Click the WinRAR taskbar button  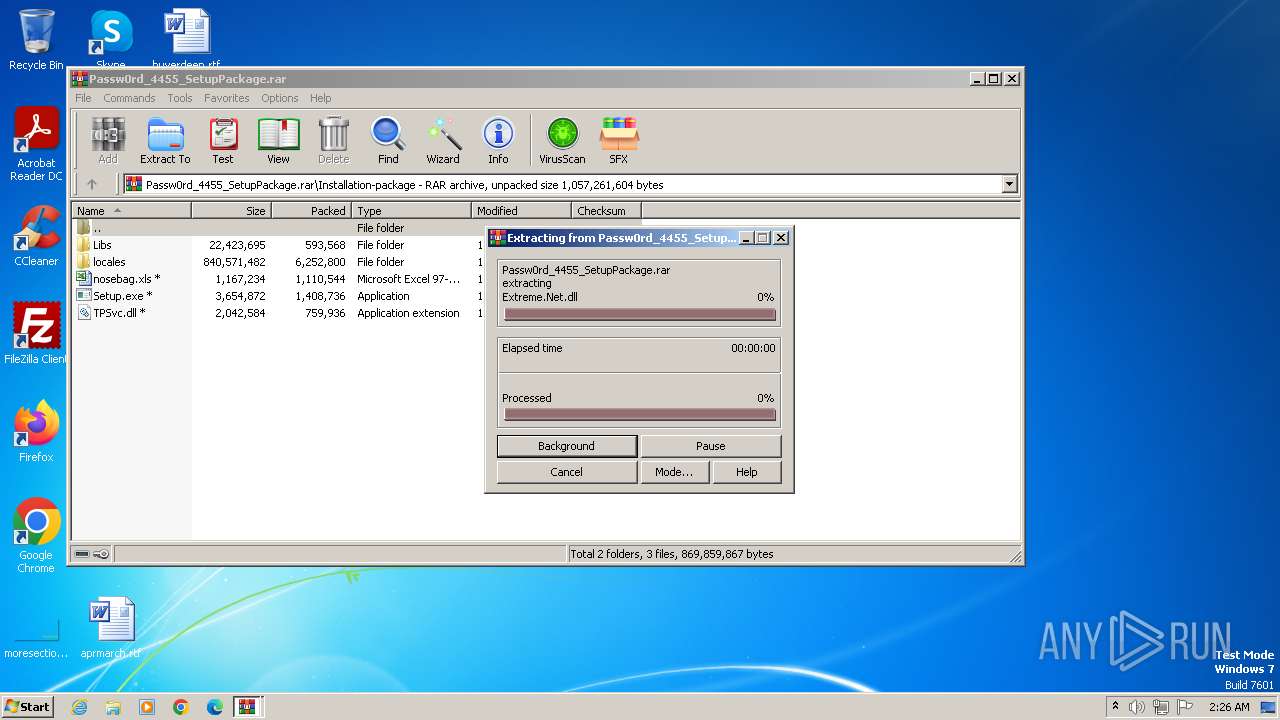click(x=248, y=707)
